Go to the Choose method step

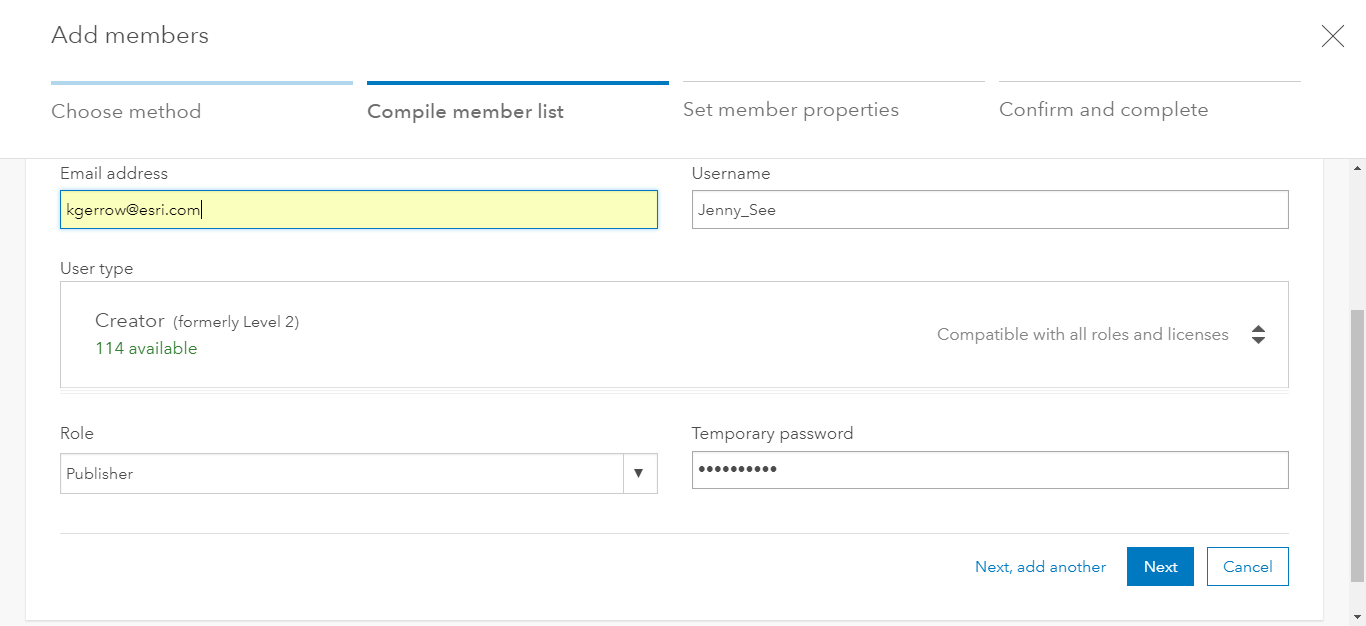tap(126, 111)
